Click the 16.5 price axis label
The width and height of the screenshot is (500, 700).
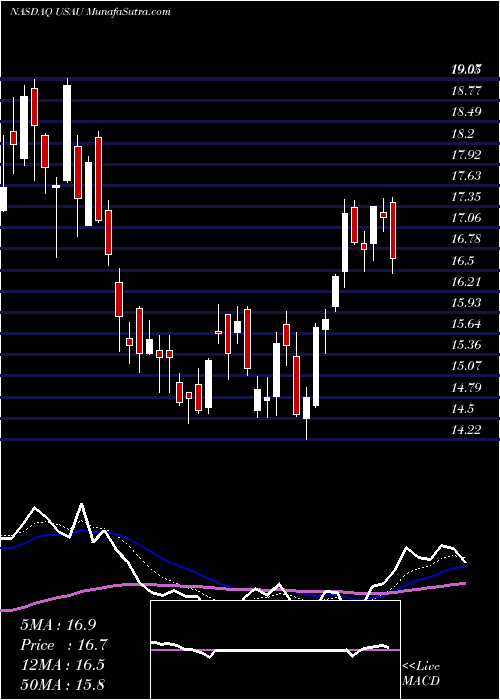tap(463, 260)
